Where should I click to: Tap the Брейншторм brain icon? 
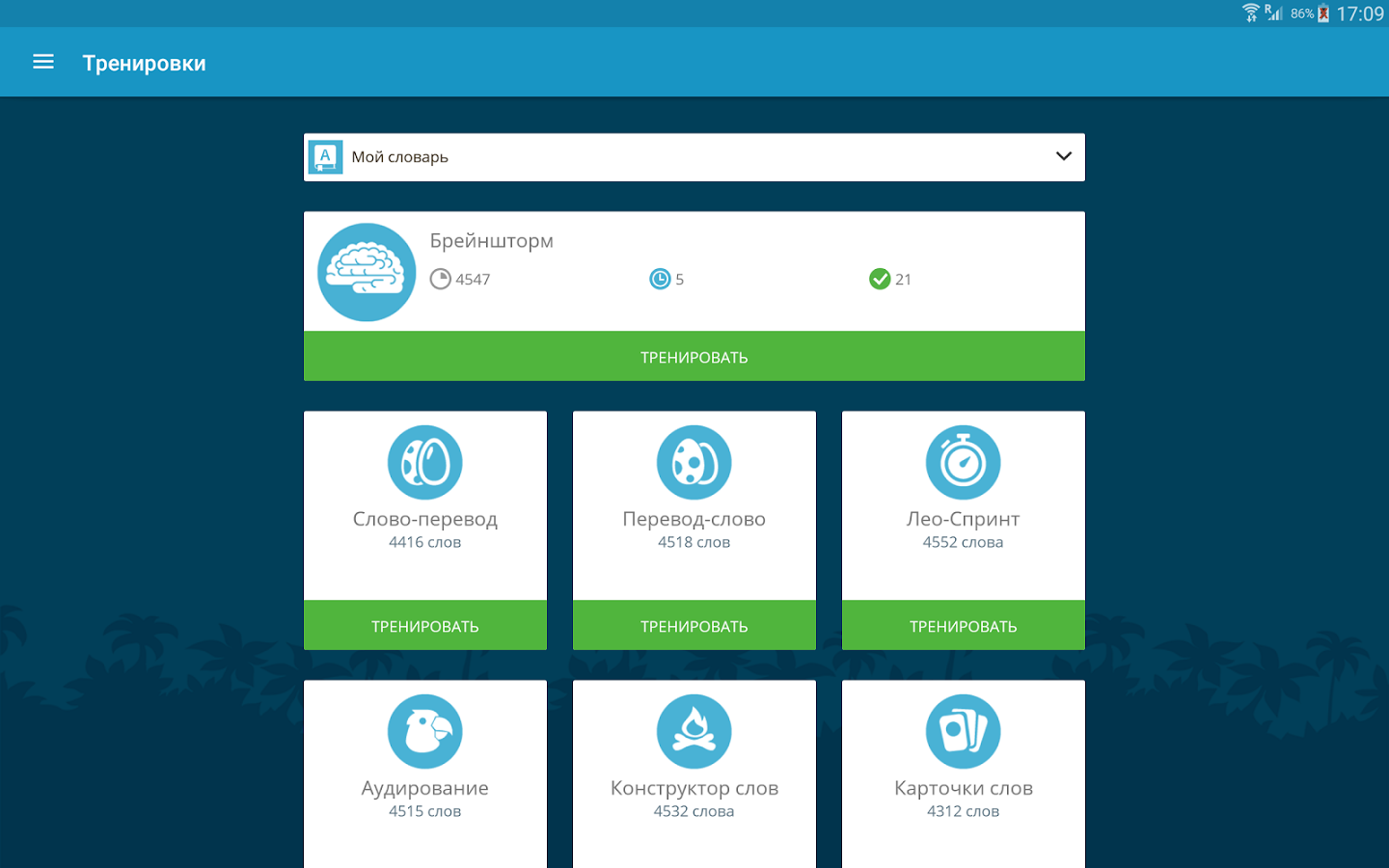click(367, 272)
